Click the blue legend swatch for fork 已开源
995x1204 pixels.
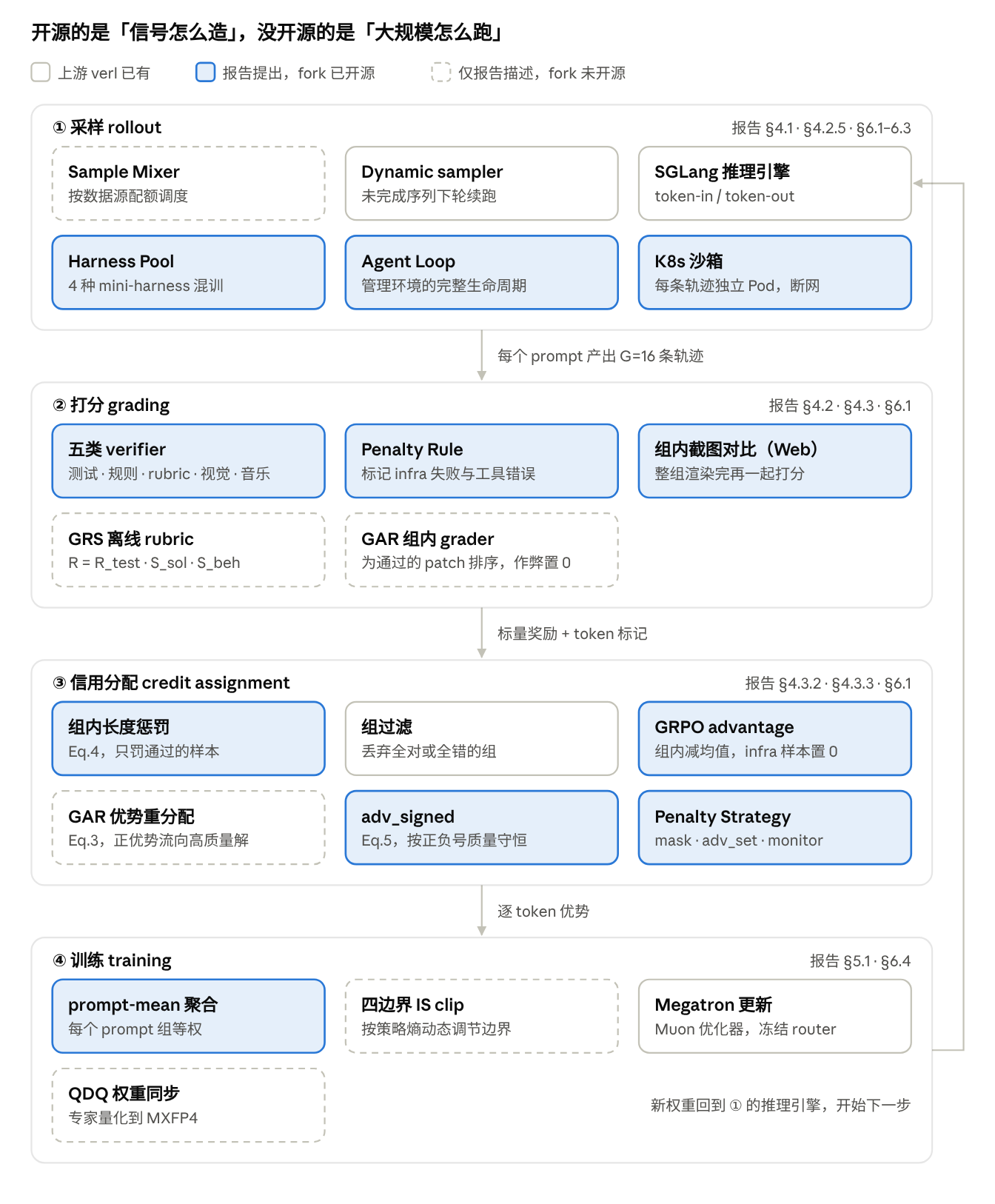[x=205, y=72]
